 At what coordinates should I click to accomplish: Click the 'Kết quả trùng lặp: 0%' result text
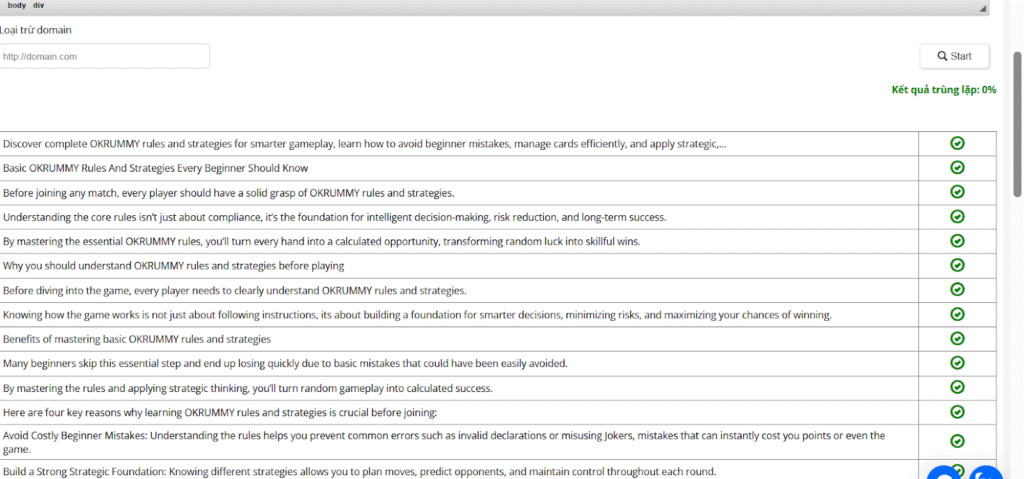click(943, 90)
